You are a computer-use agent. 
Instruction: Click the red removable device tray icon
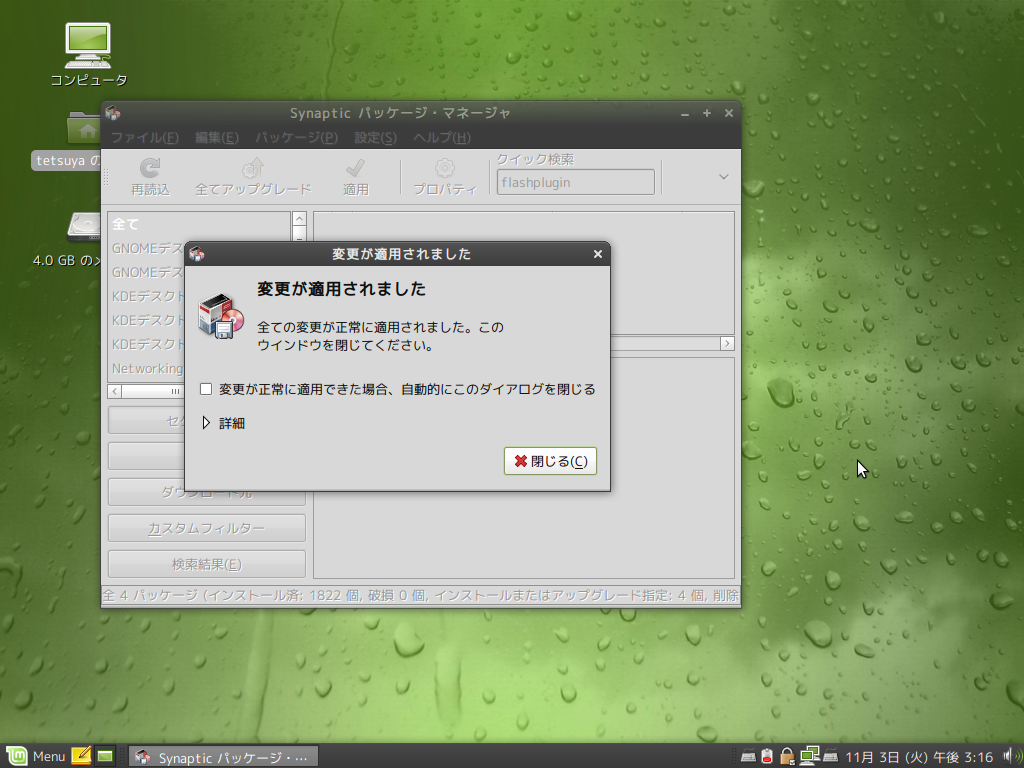(767, 756)
